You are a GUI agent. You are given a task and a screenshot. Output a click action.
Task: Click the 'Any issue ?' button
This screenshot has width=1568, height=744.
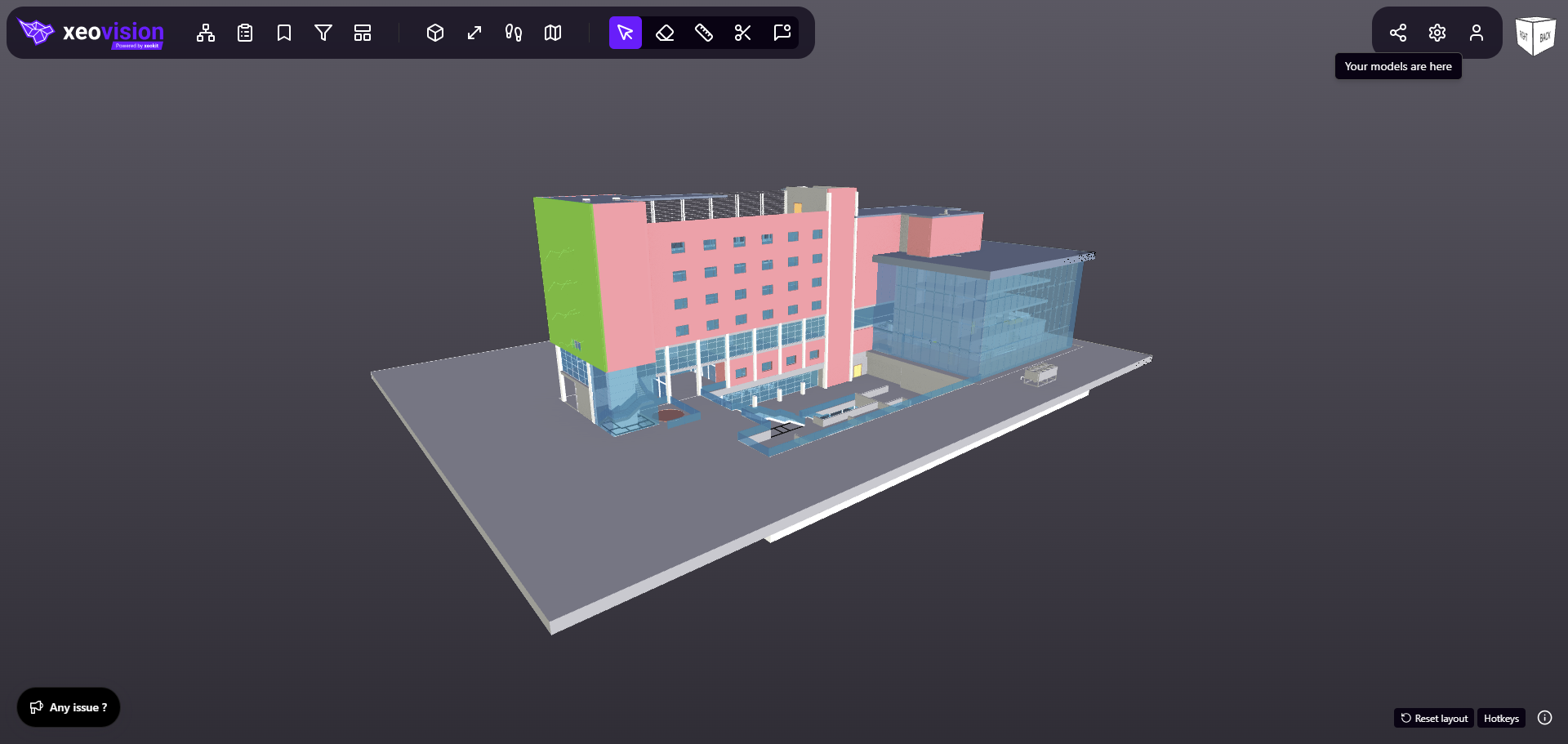[x=69, y=707]
